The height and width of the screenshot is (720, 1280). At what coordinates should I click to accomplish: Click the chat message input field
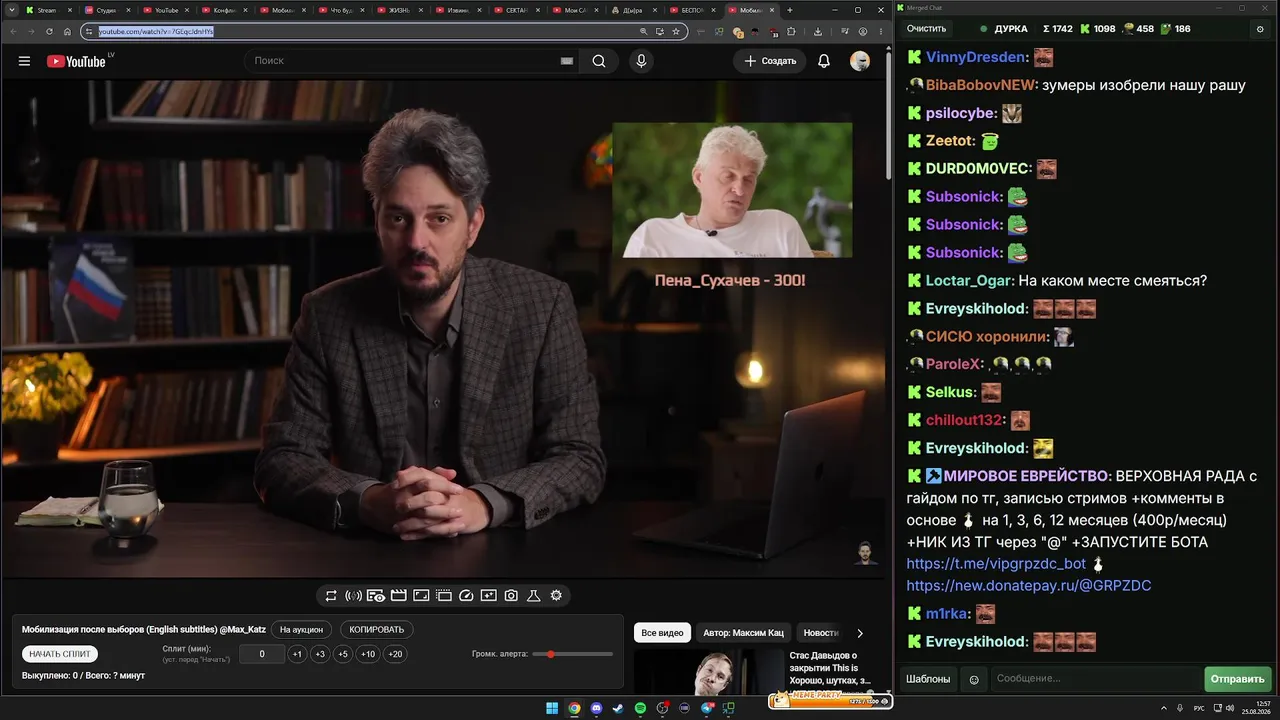pos(1096,679)
